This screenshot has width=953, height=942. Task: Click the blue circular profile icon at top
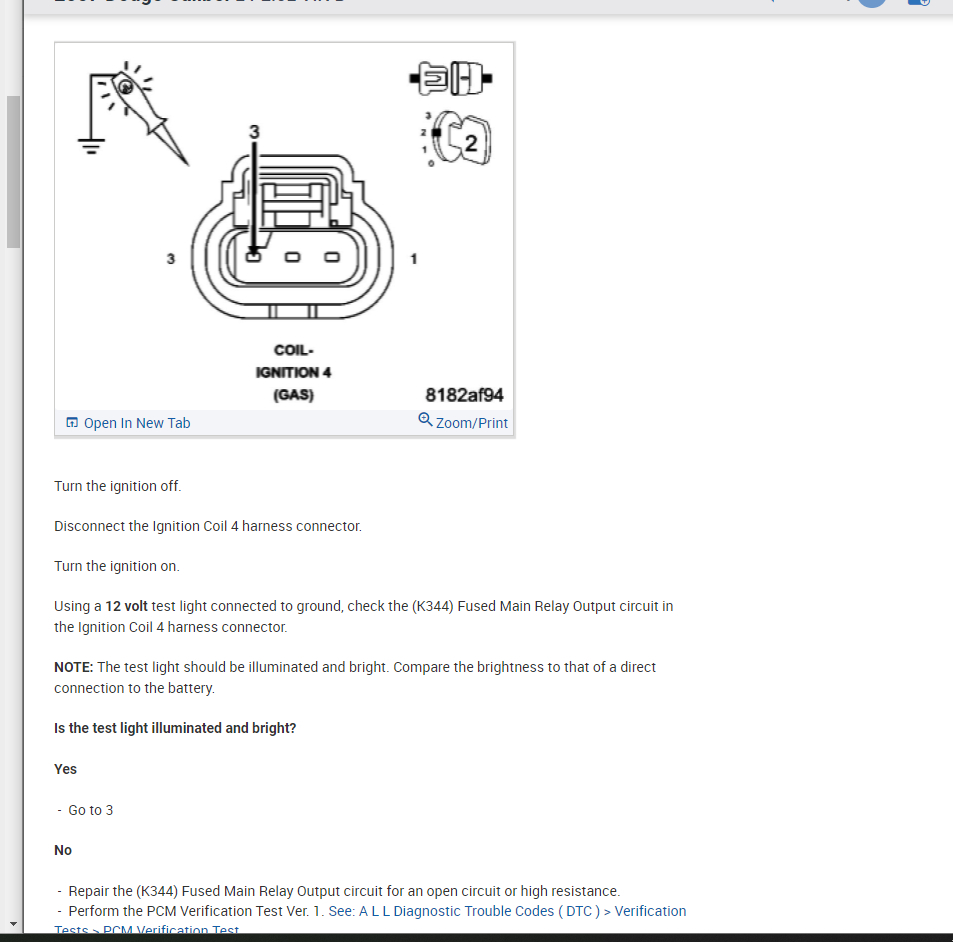(x=872, y=3)
